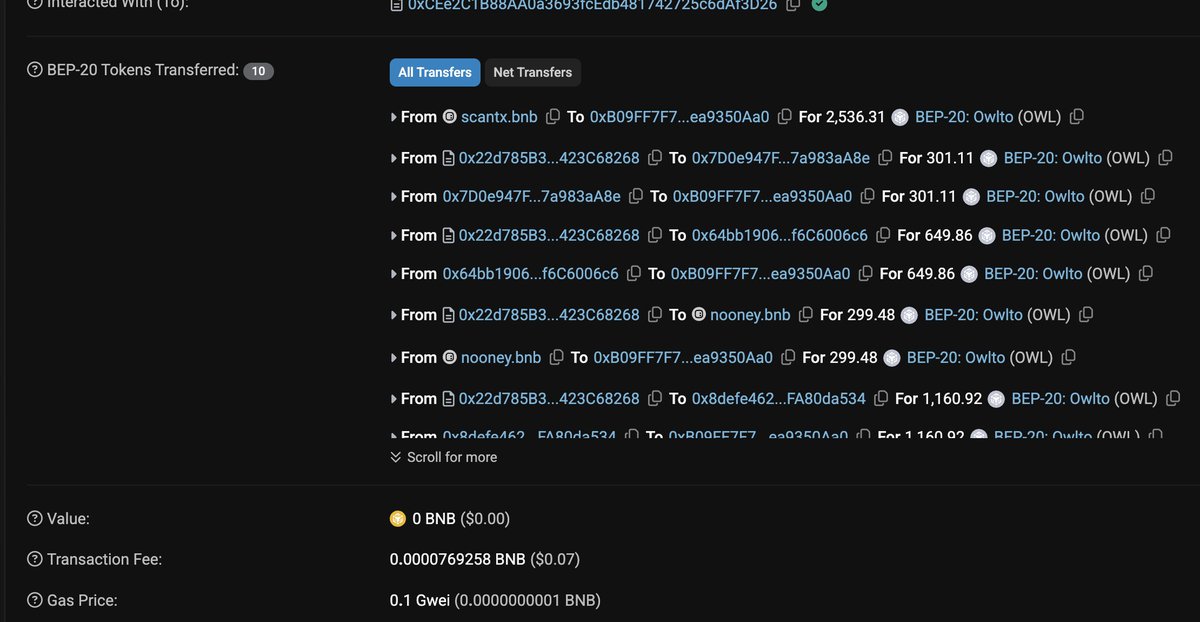Expand the row from 0x7D0e947F for 301.11

click(394, 196)
